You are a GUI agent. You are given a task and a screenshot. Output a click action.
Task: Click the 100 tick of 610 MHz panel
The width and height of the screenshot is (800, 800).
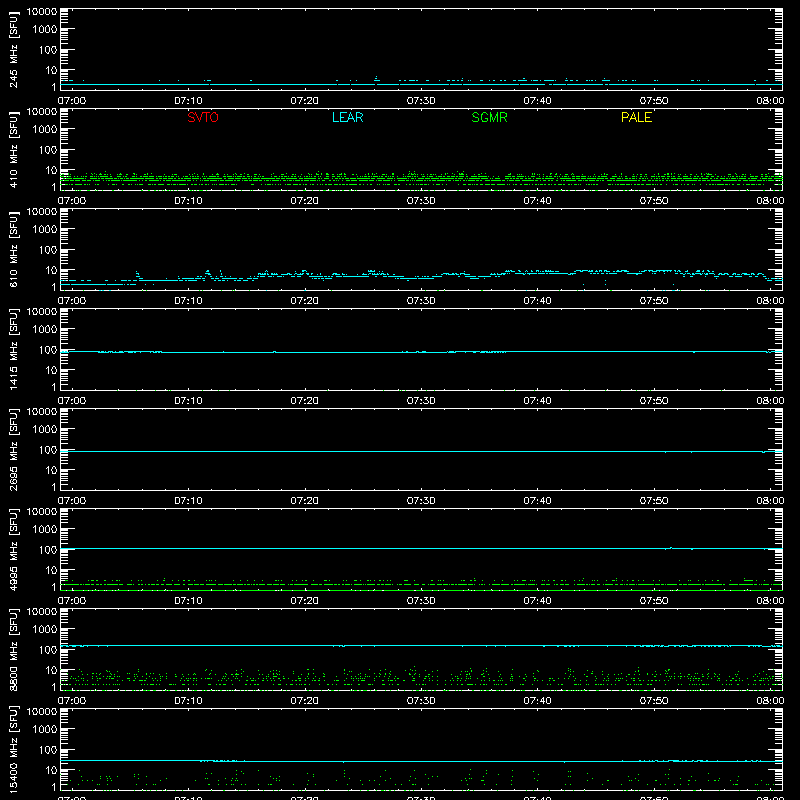point(48,250)
